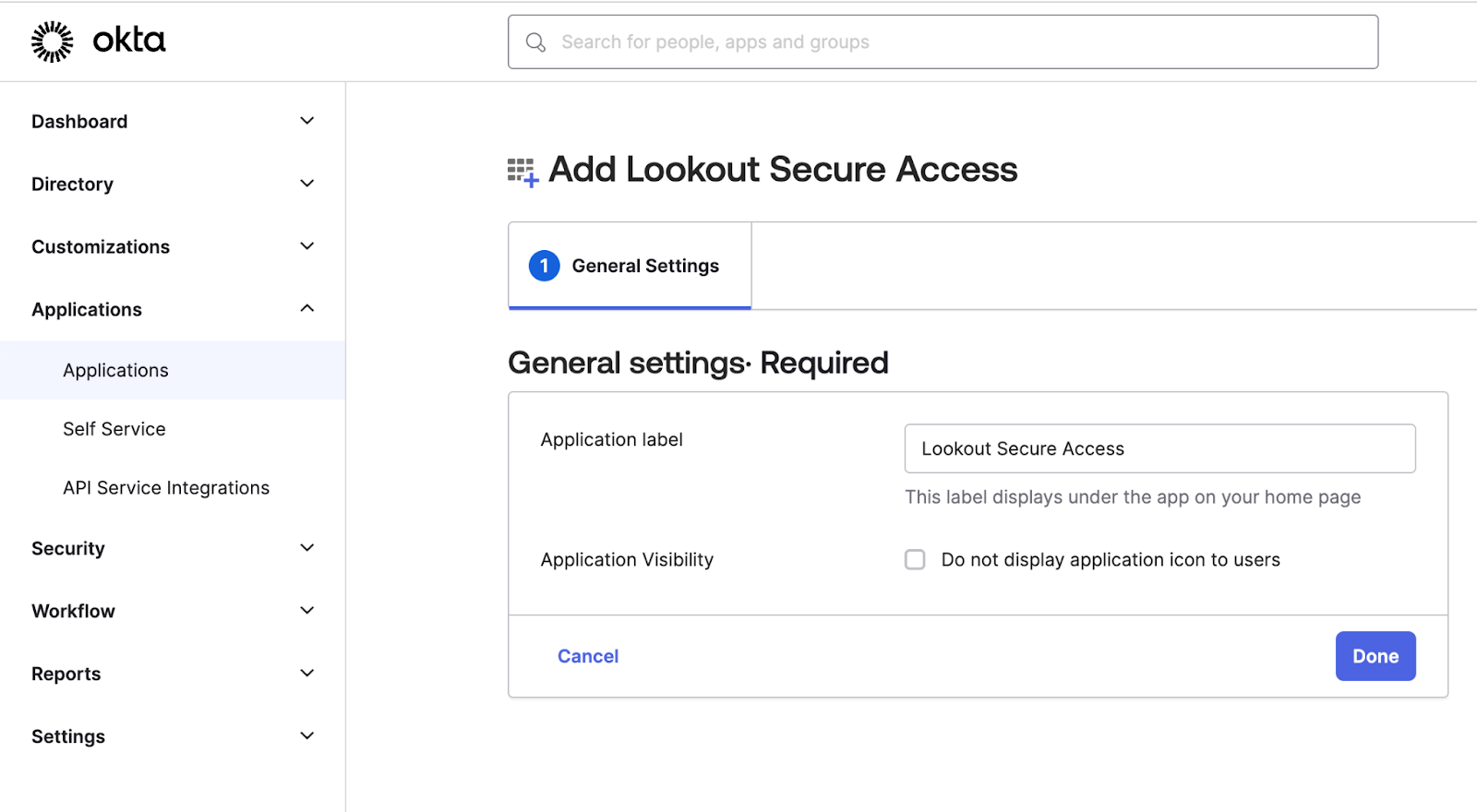Click the Application label text field
This screenshot has width=1477, height=812.
coord(1159,448)
